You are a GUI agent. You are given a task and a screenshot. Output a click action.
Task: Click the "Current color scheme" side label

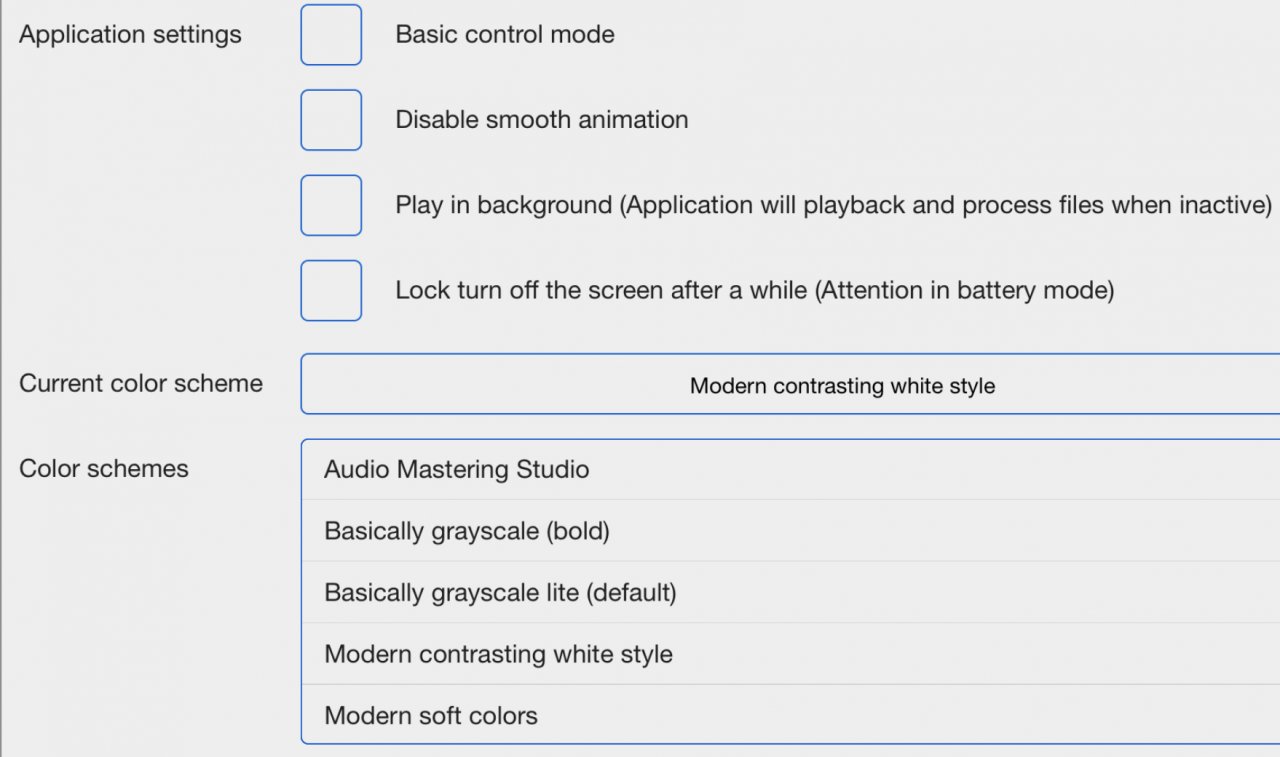click(x=141, y=384)
